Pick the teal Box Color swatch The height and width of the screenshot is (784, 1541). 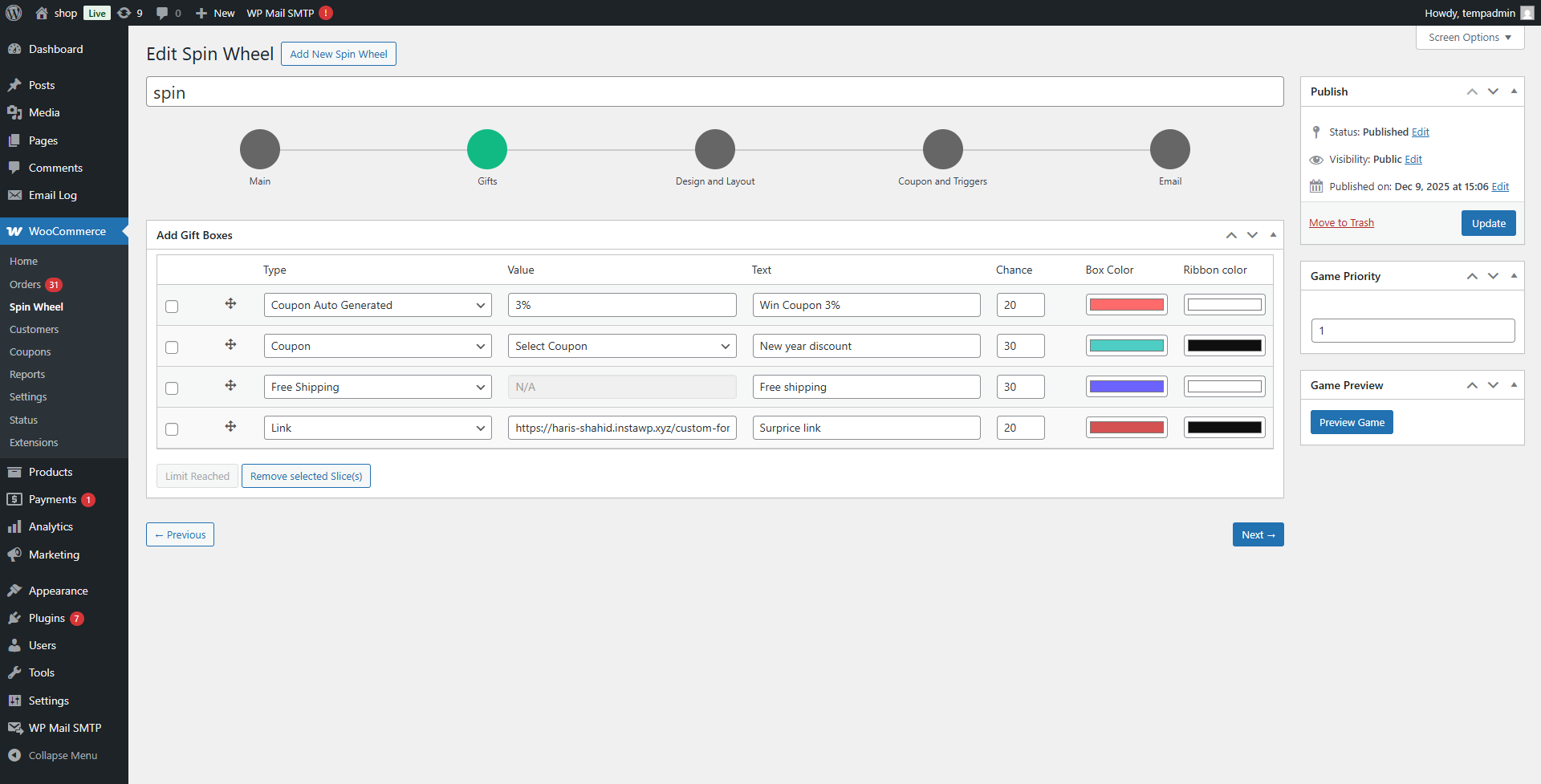coord(1126,346)
